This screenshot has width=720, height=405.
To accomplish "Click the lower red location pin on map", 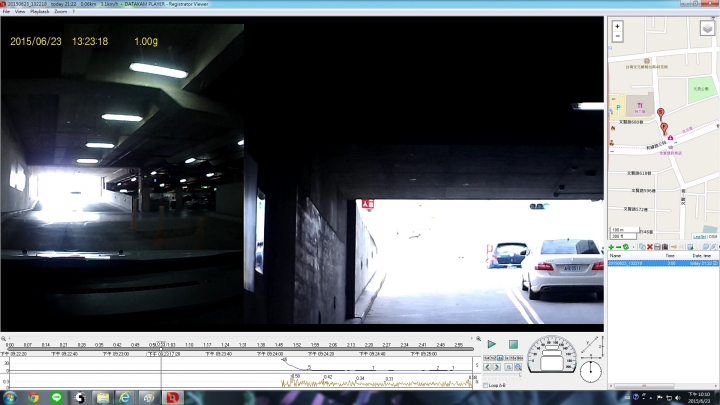I will [x=664, y=128].
